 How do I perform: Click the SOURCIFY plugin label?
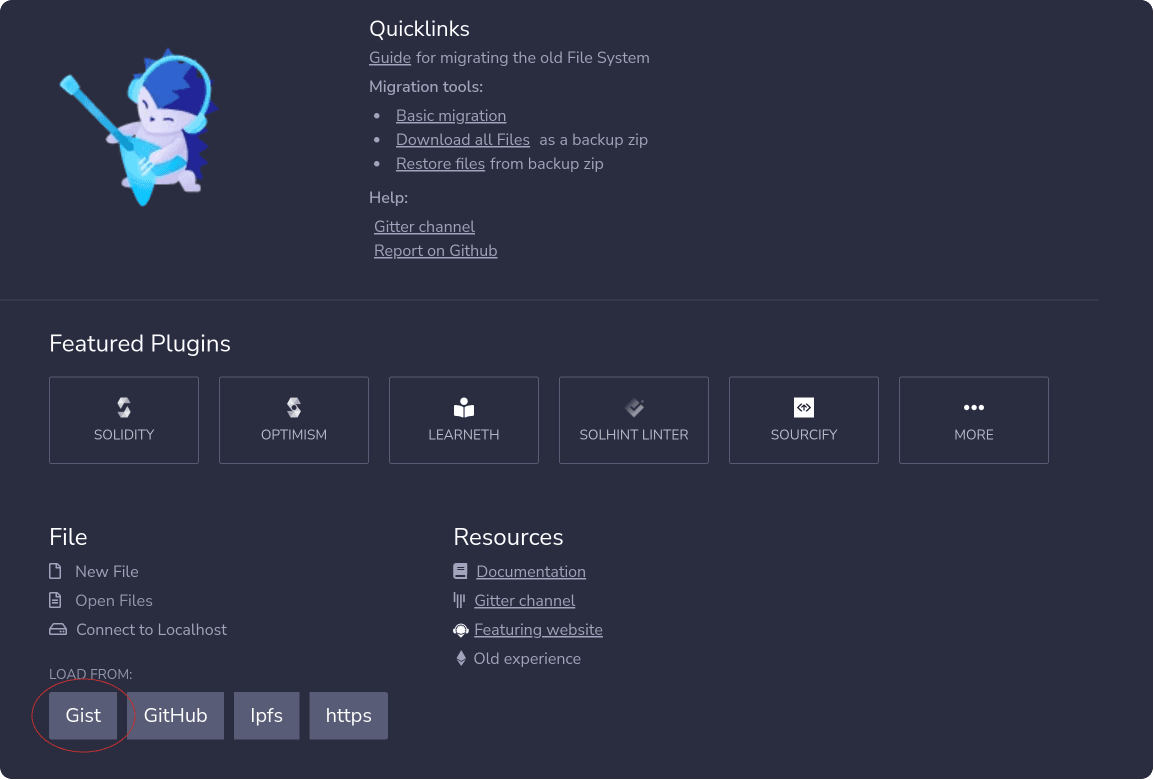804,435
